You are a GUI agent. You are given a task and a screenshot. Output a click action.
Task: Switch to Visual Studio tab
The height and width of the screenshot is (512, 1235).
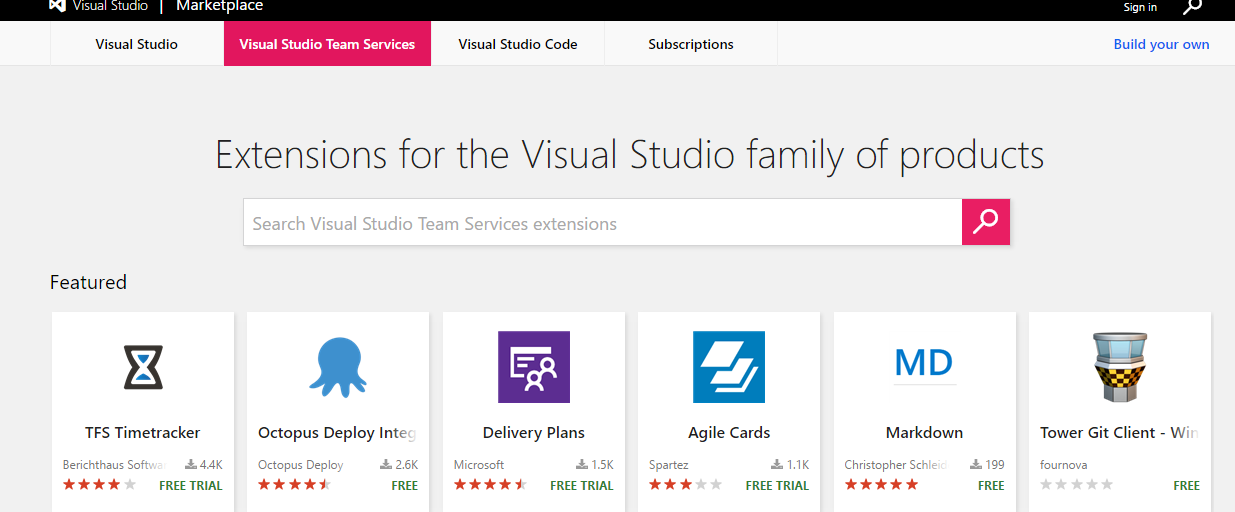(x=137, y=44)
